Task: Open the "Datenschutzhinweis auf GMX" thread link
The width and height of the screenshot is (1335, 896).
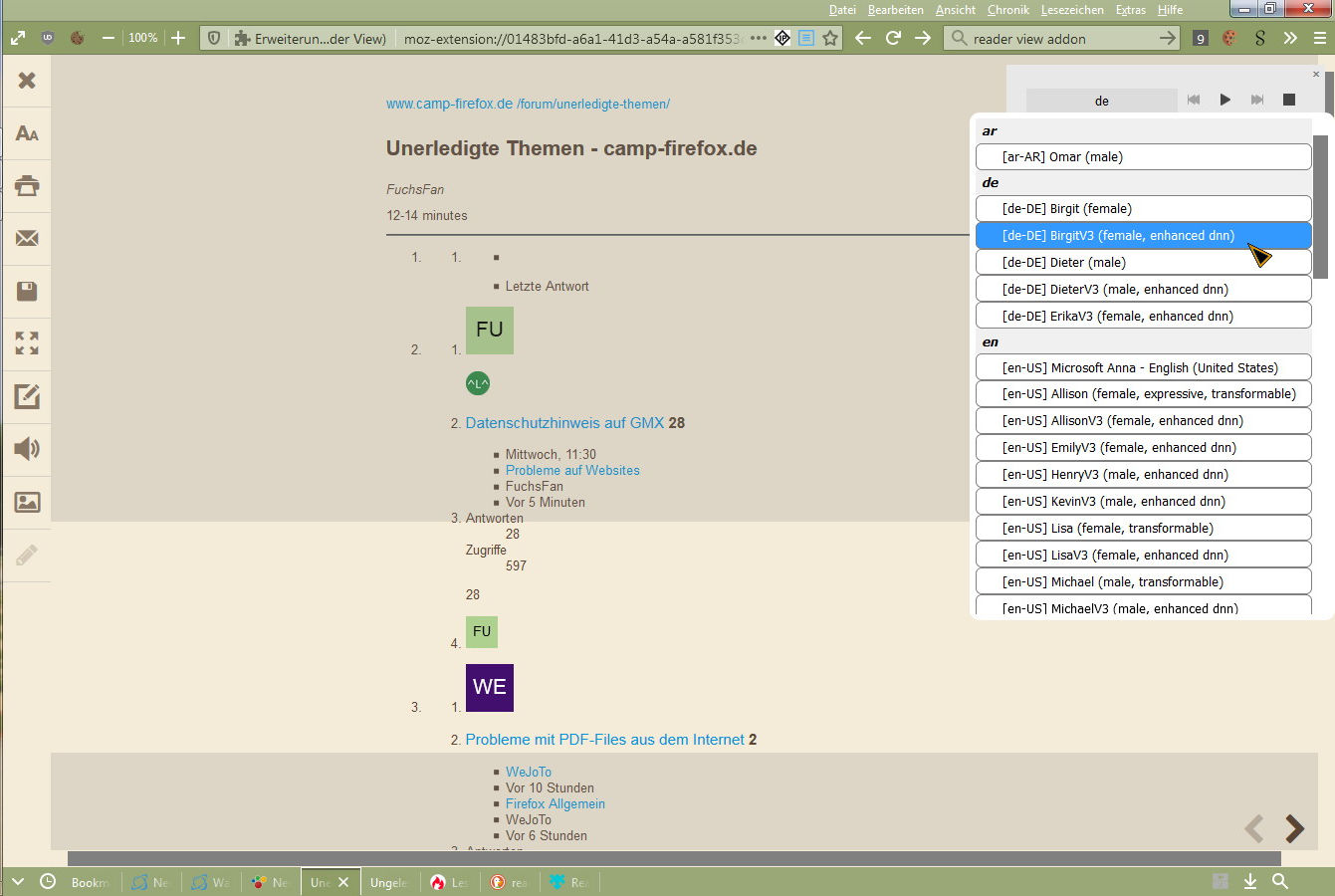Action: [x=564, y=423]
